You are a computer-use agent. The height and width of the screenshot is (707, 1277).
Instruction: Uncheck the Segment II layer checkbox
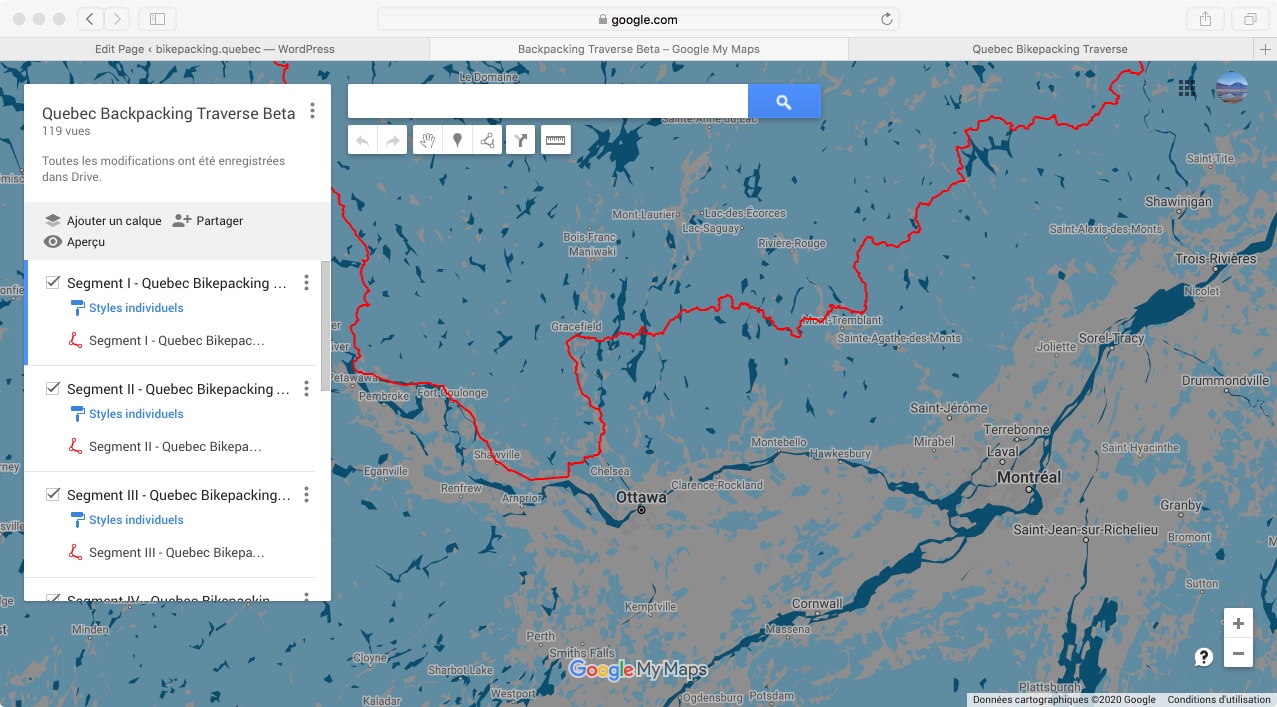53,389
